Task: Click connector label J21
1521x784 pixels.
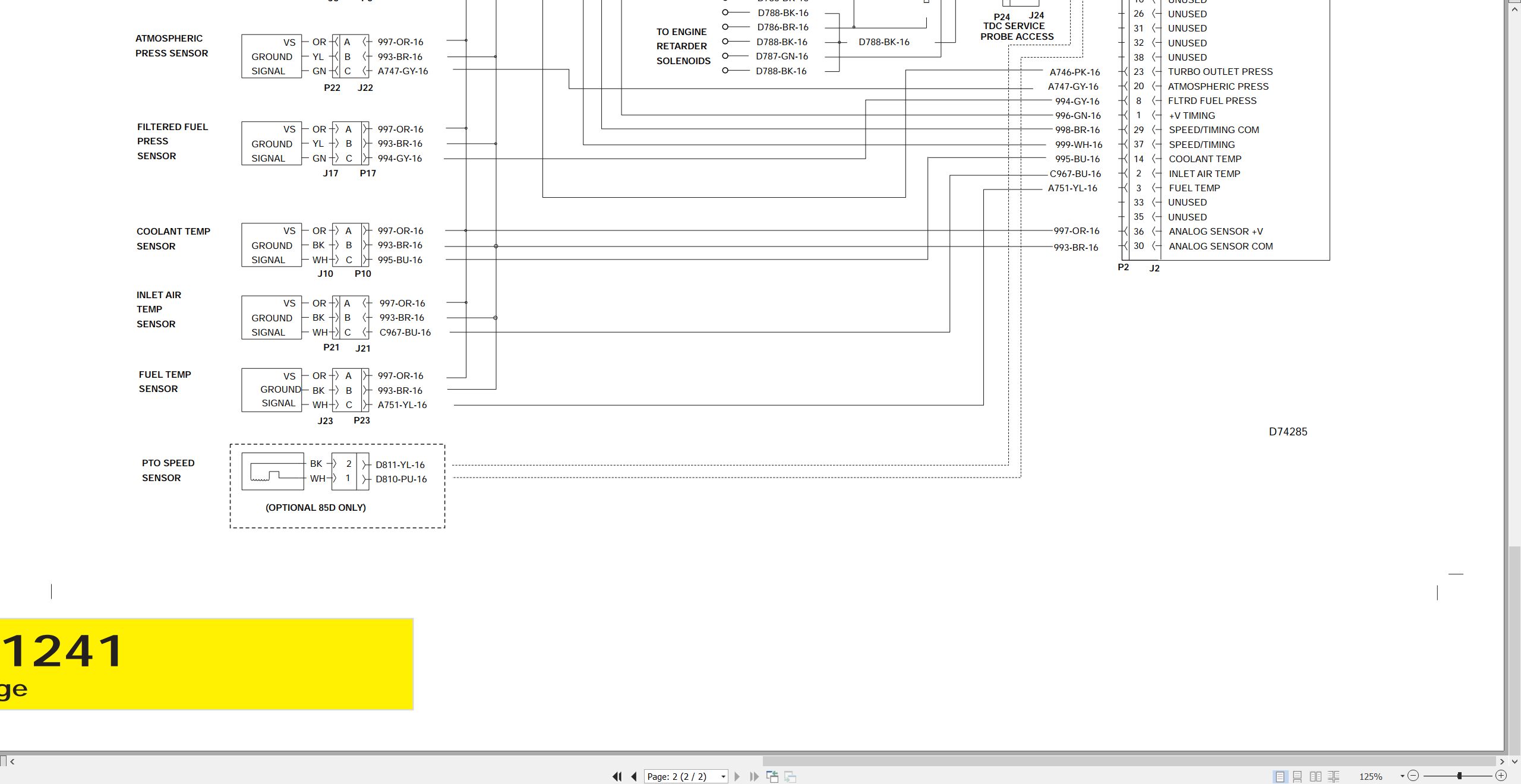Action: pos(363,349)
